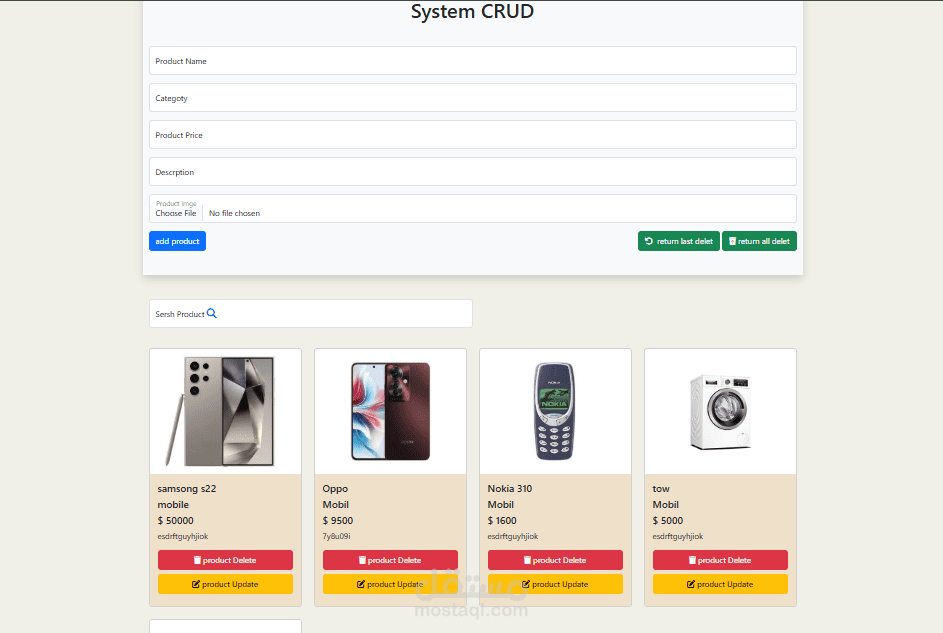Click trash icon on Oppo Delete button
Screen dimensions: 943x633
tap(362, 560)
